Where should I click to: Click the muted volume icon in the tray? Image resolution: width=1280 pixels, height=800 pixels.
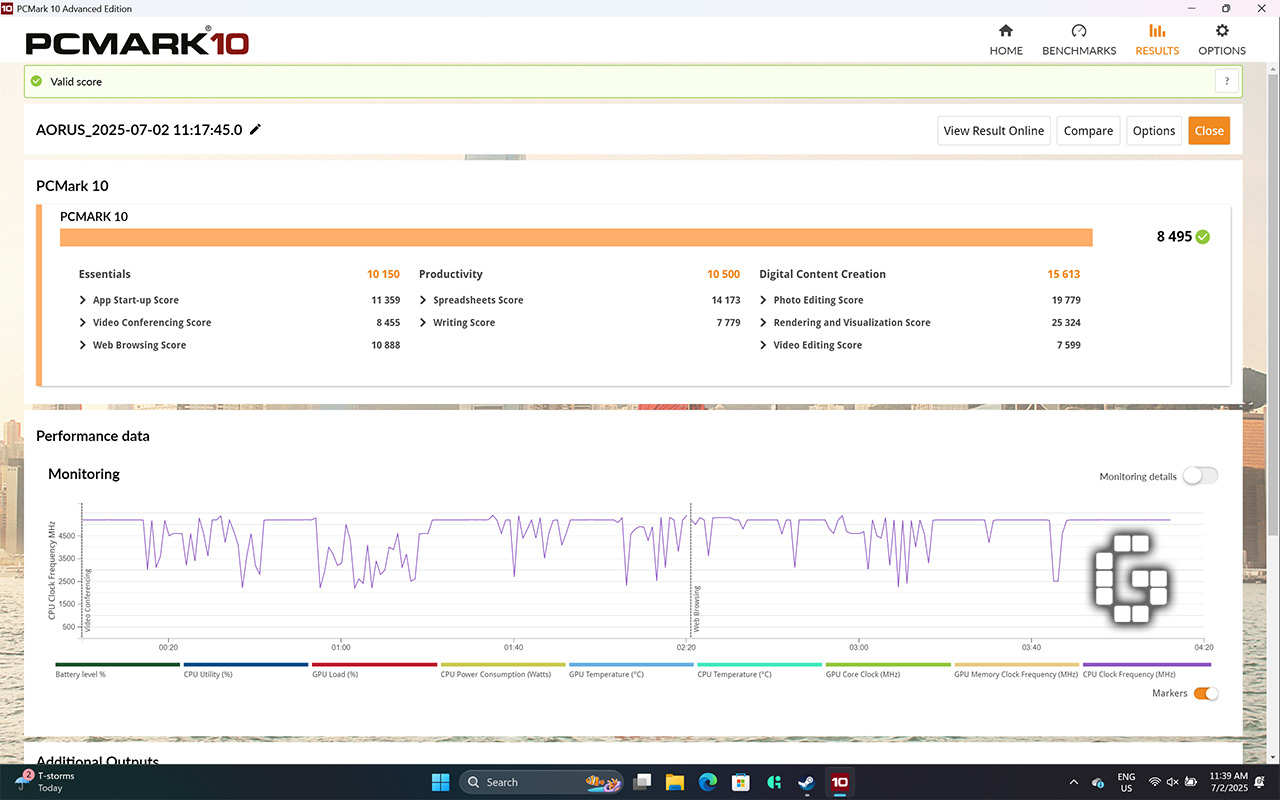point(1174,782)
